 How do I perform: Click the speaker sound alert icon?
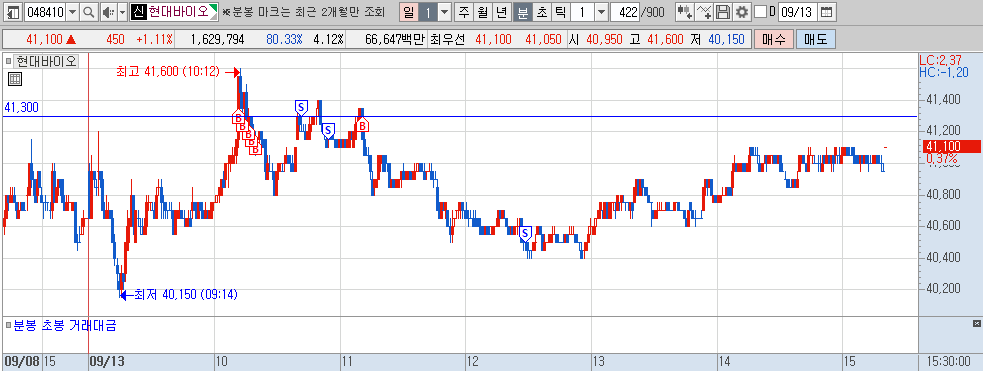[x=108, y=12]
